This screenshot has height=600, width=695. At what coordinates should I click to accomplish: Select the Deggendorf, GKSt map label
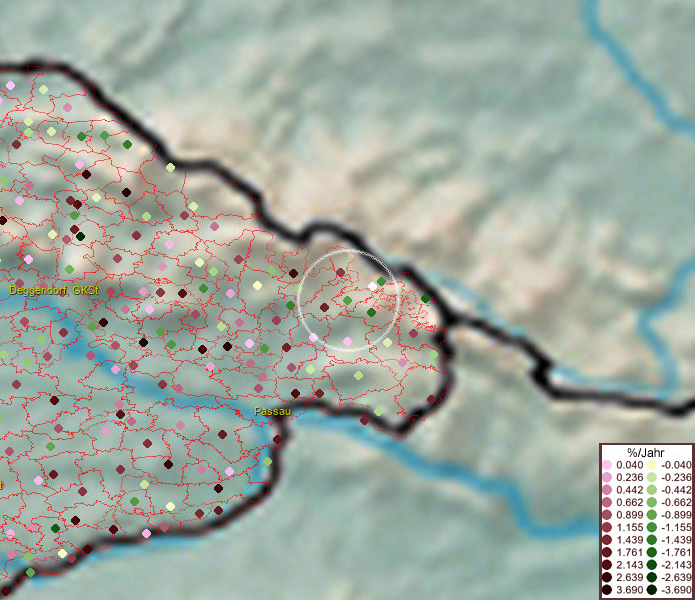54,291
